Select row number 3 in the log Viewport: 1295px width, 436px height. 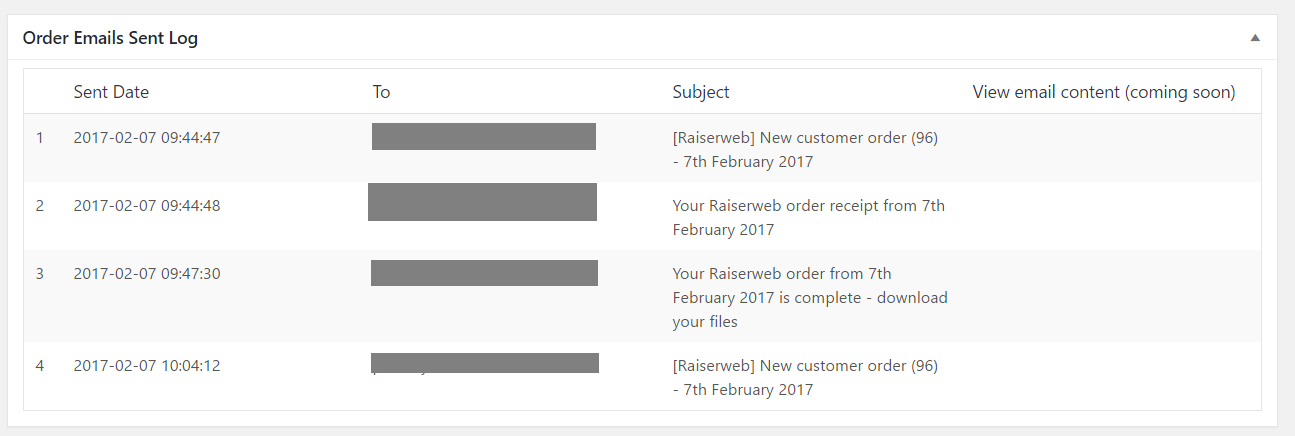[40, 273]
